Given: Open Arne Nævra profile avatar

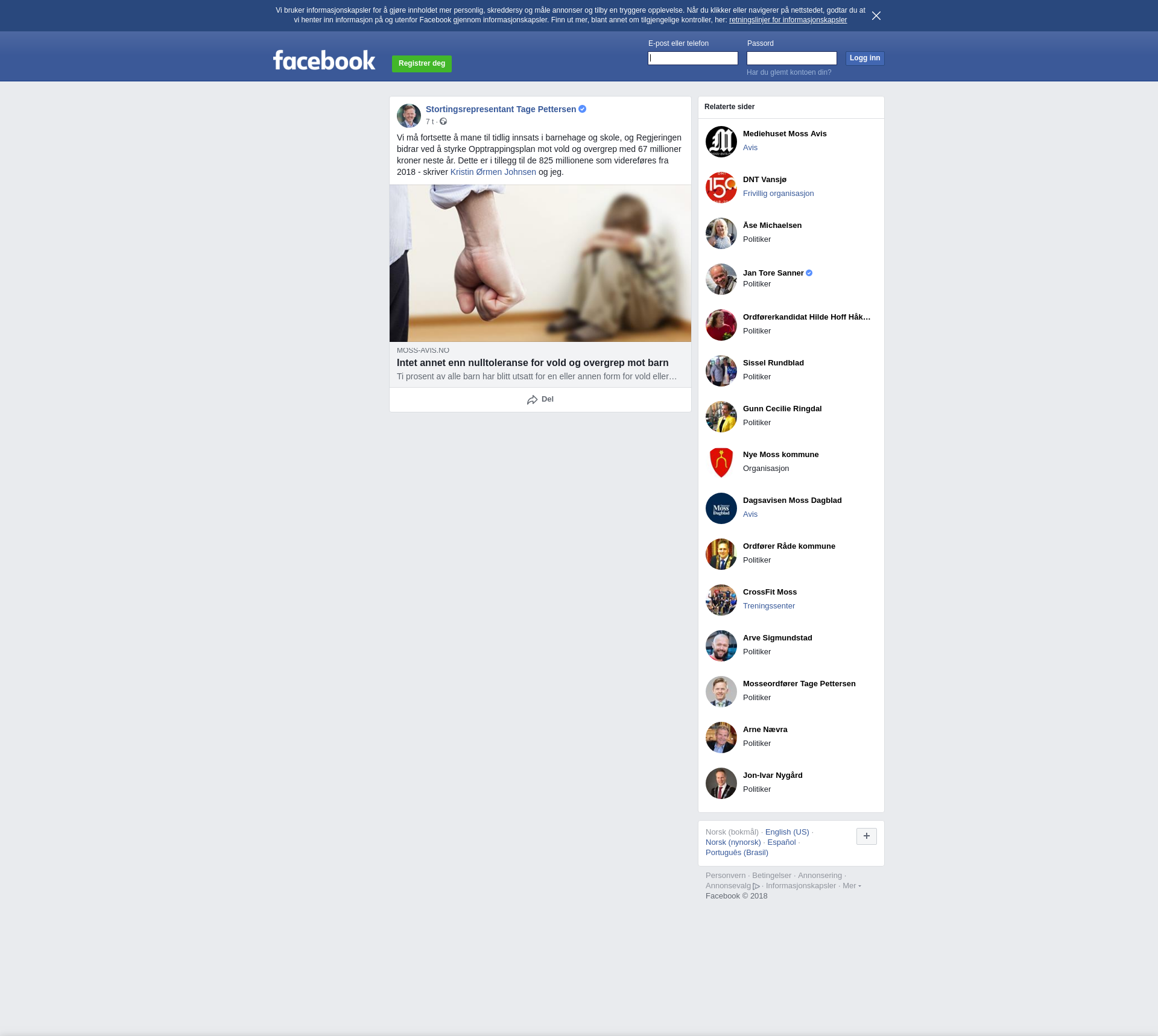Looking at the screenshot, I should click(x=721, y=738).
